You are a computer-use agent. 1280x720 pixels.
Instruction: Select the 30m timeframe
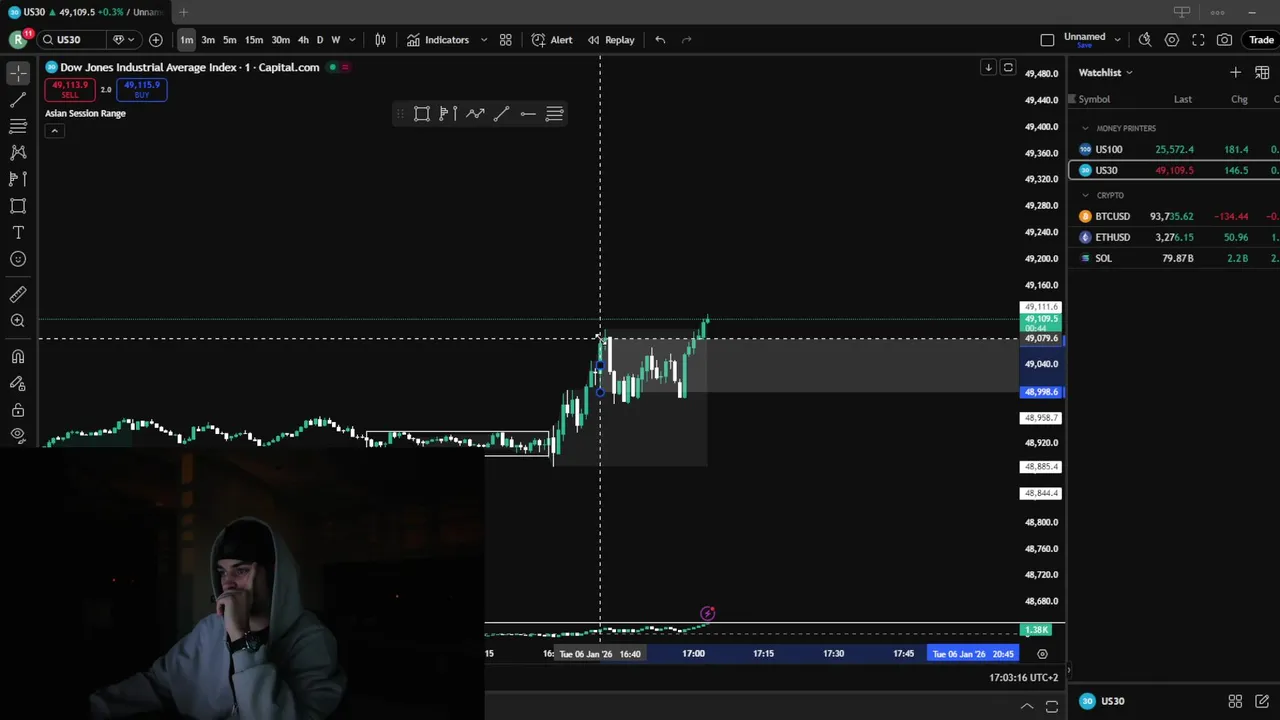click(x=281, y=40)
